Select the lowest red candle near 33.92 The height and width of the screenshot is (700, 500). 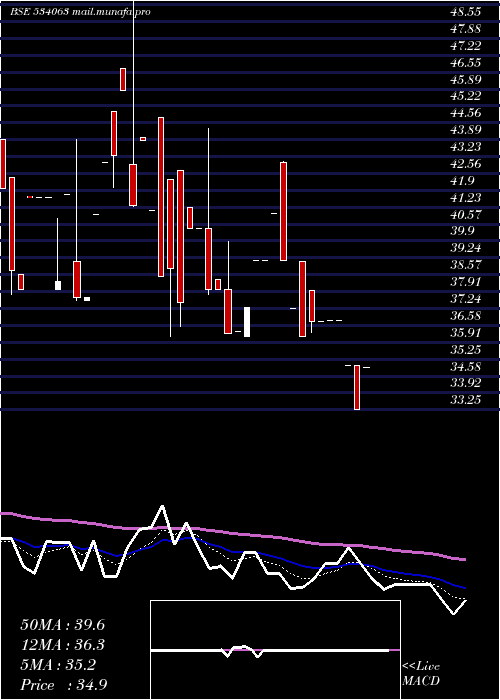pyautogui.click(x=357, y=387)
